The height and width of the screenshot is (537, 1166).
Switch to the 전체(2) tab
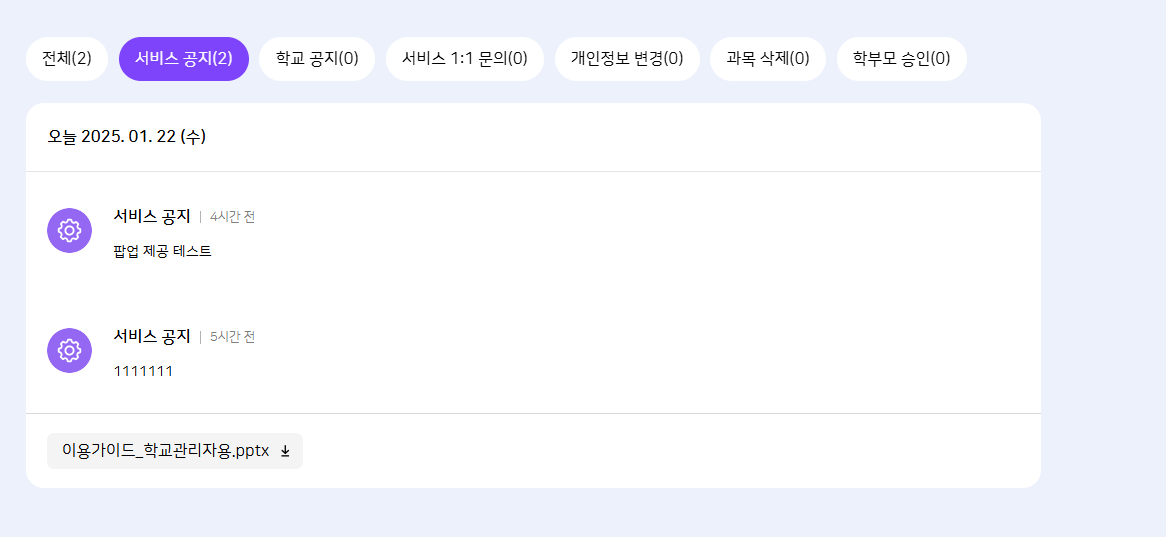click(67, 58)
